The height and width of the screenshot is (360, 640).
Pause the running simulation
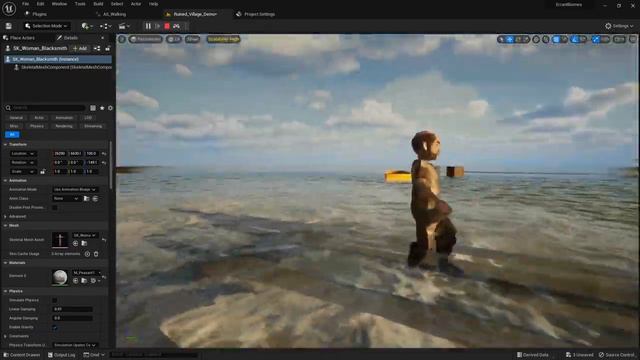(x=148, y=26)
